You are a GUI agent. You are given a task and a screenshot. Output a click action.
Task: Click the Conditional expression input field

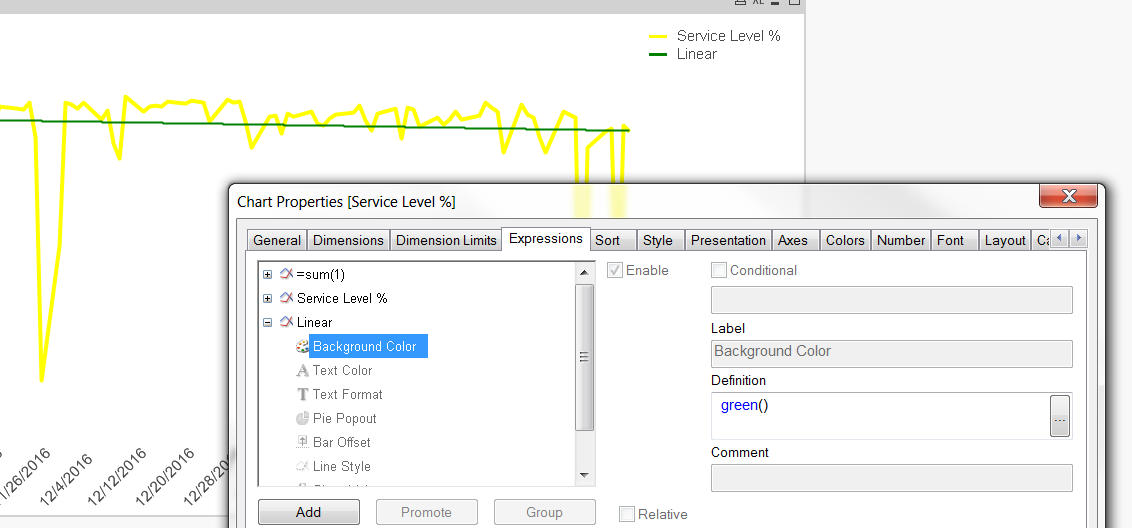[892, 300]
